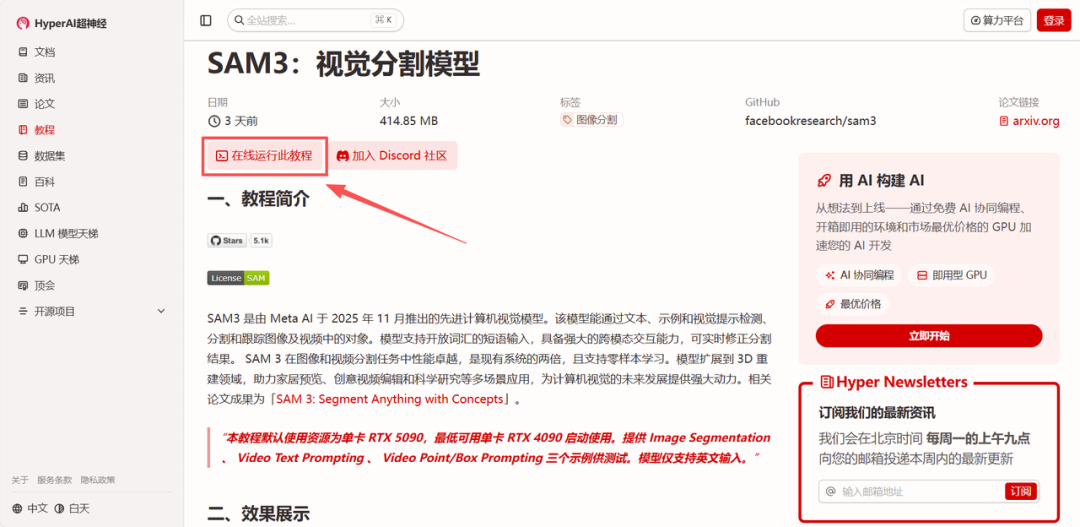
Task: Toggle the sidebar panel icon
Action: pos(206,21)
